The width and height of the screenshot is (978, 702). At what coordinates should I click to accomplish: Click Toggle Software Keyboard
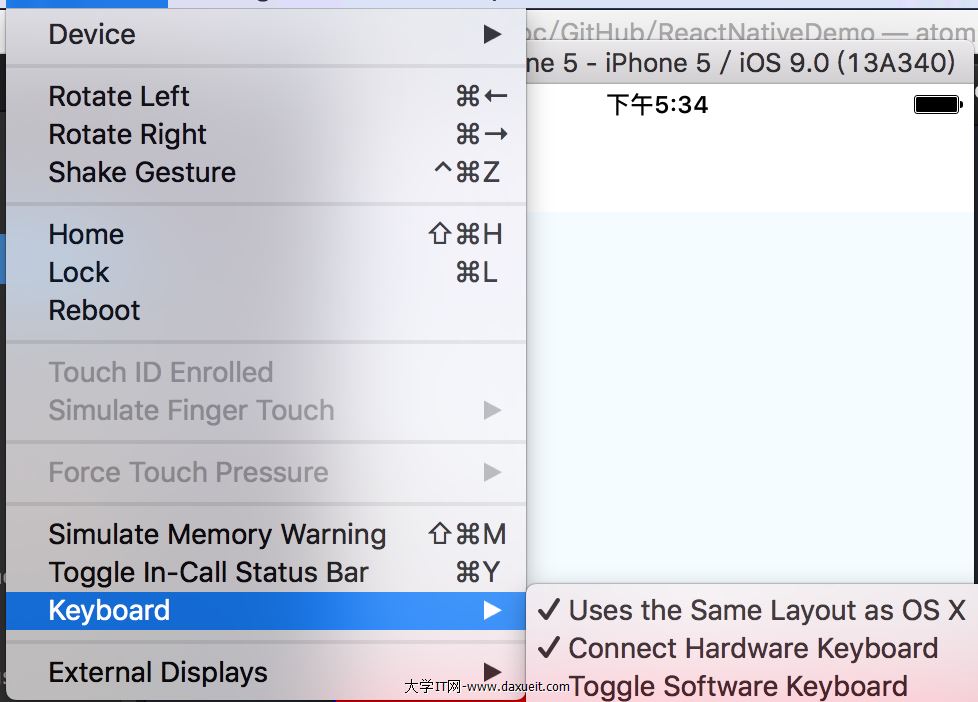coord(738,687)
